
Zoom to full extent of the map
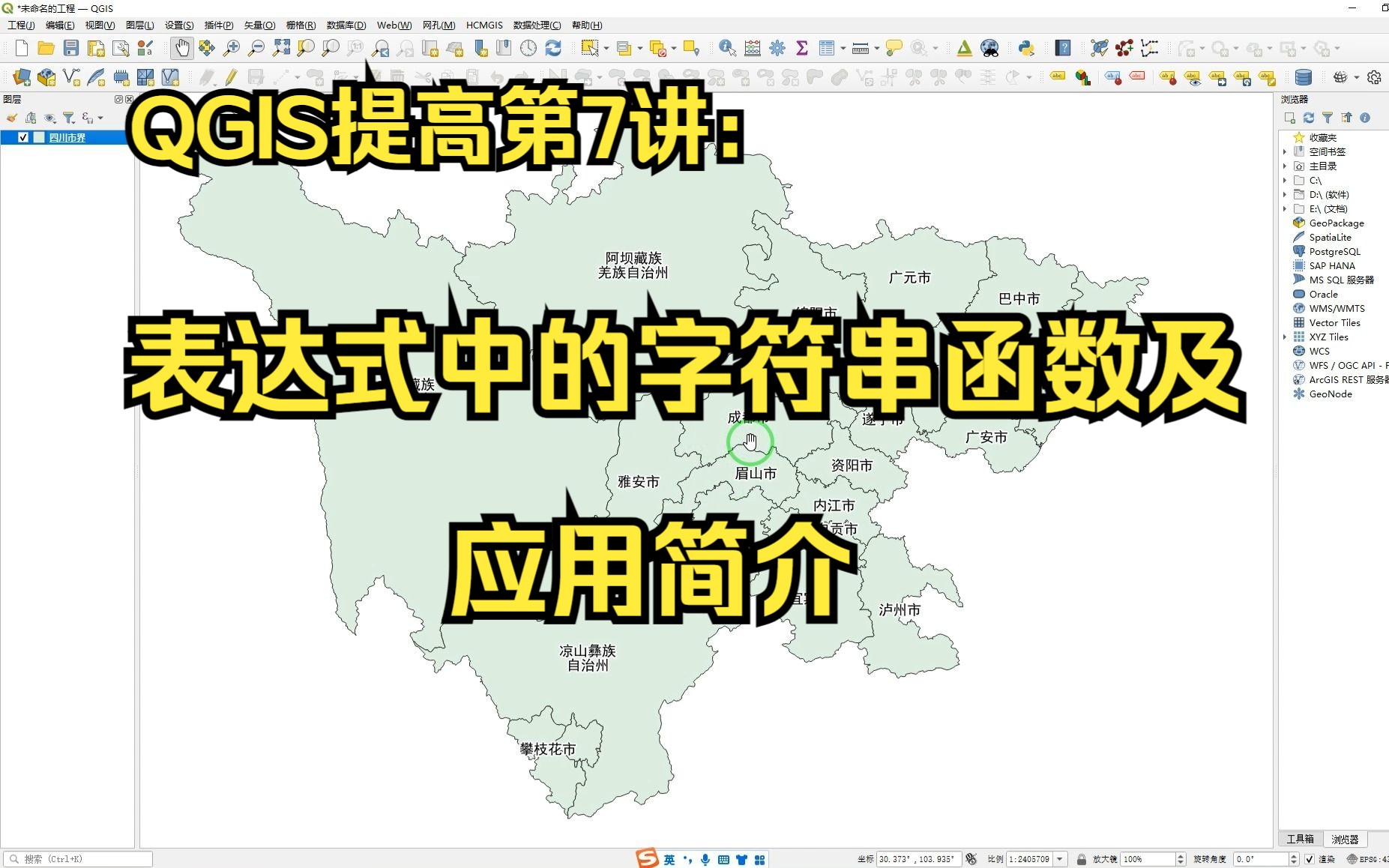(282, 48)
